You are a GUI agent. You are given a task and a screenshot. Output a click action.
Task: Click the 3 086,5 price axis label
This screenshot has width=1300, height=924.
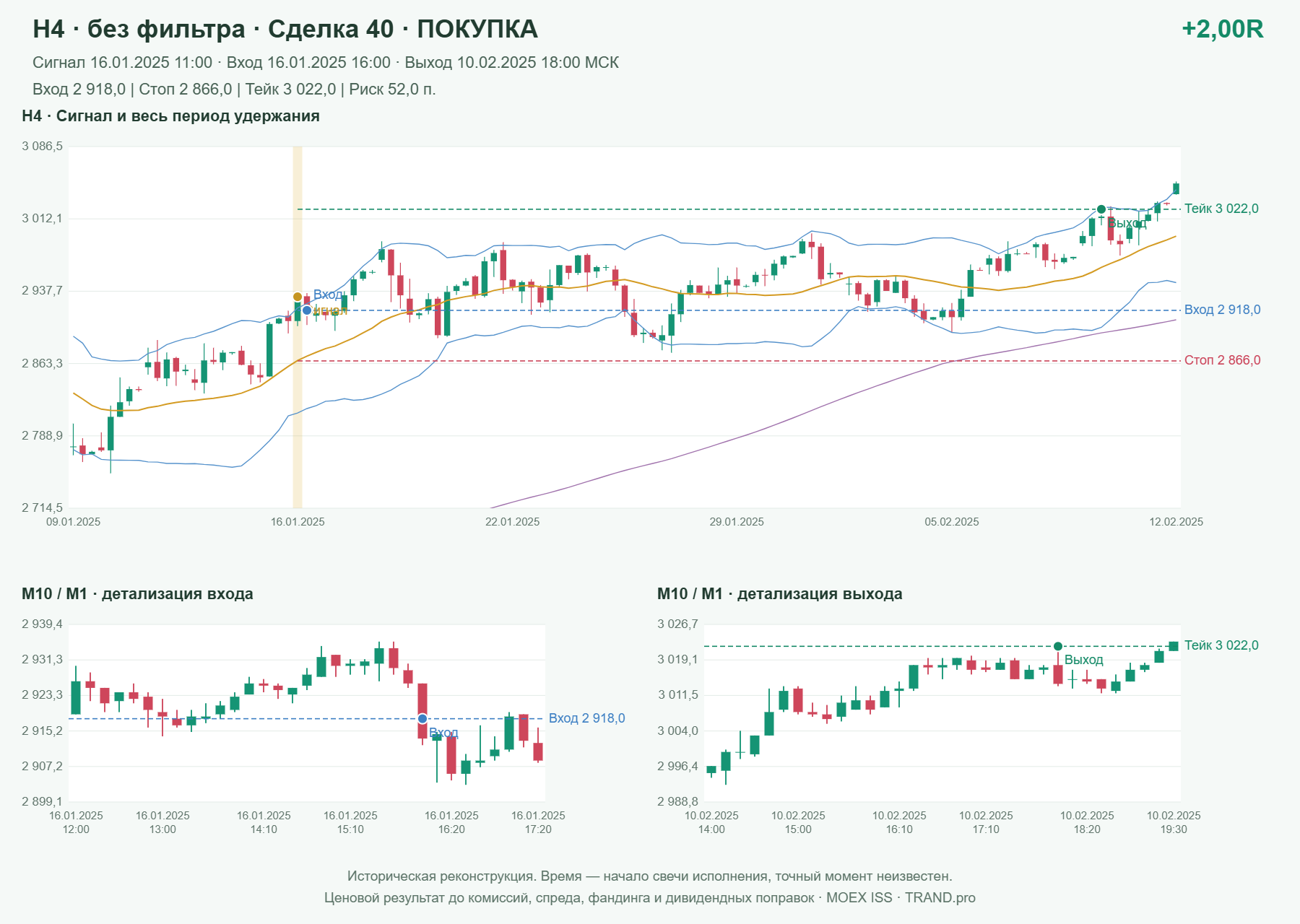43,147
